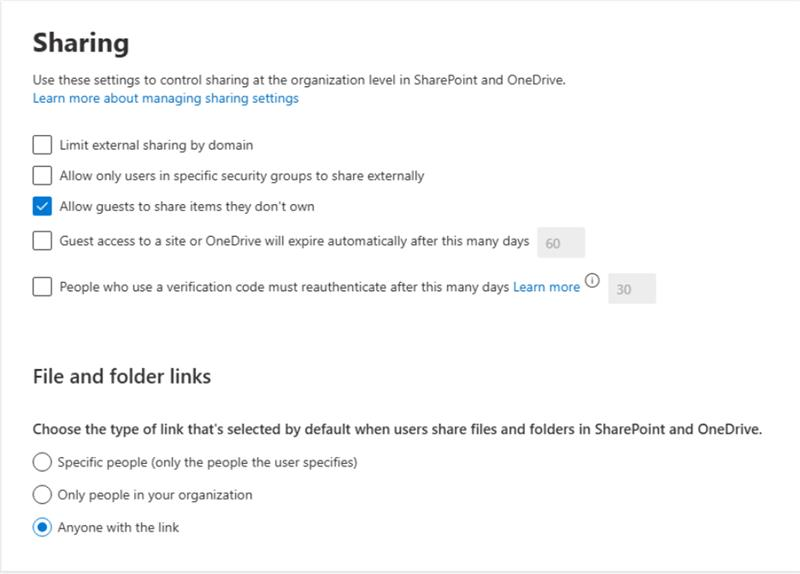
Task: Check the Limit external sharing by domain box
Action: (x=42, y=144)
